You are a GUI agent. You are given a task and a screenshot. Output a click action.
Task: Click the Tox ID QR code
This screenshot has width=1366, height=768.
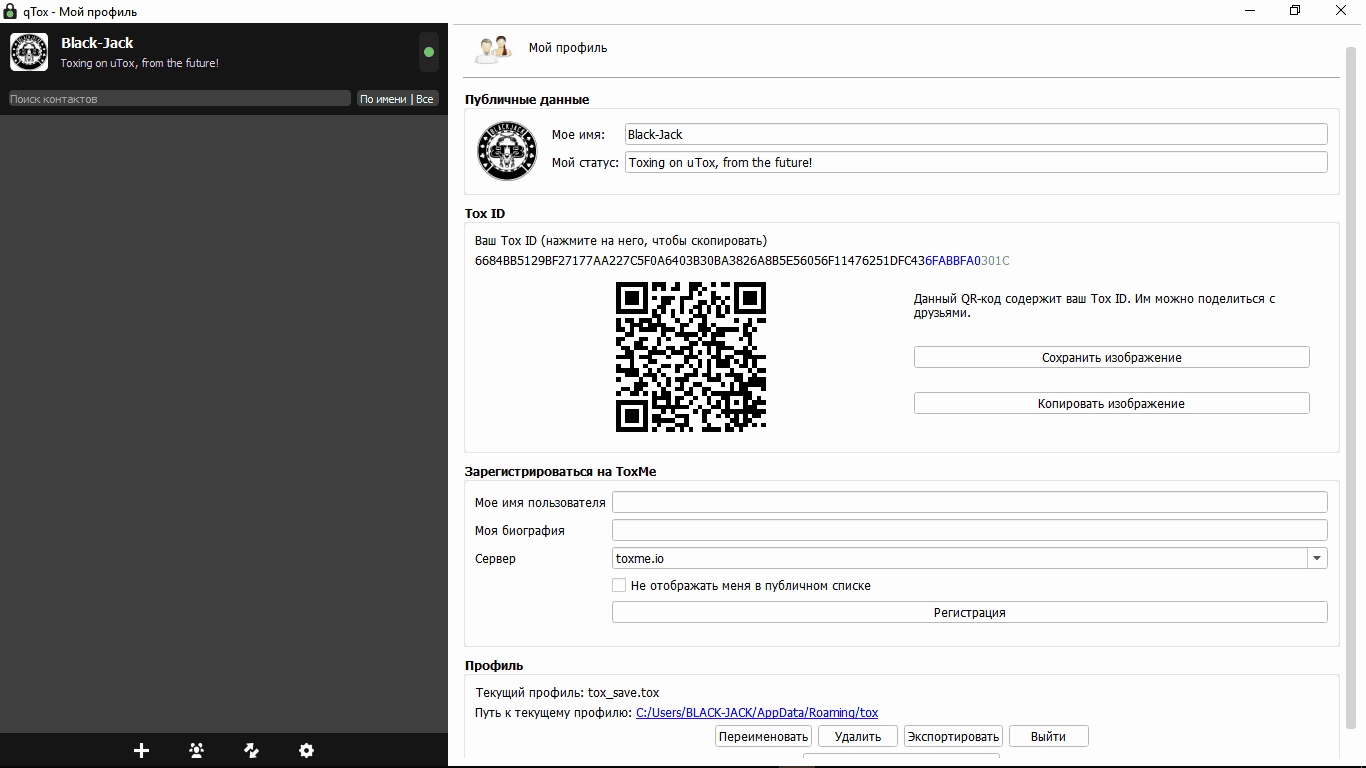point(690,357)
